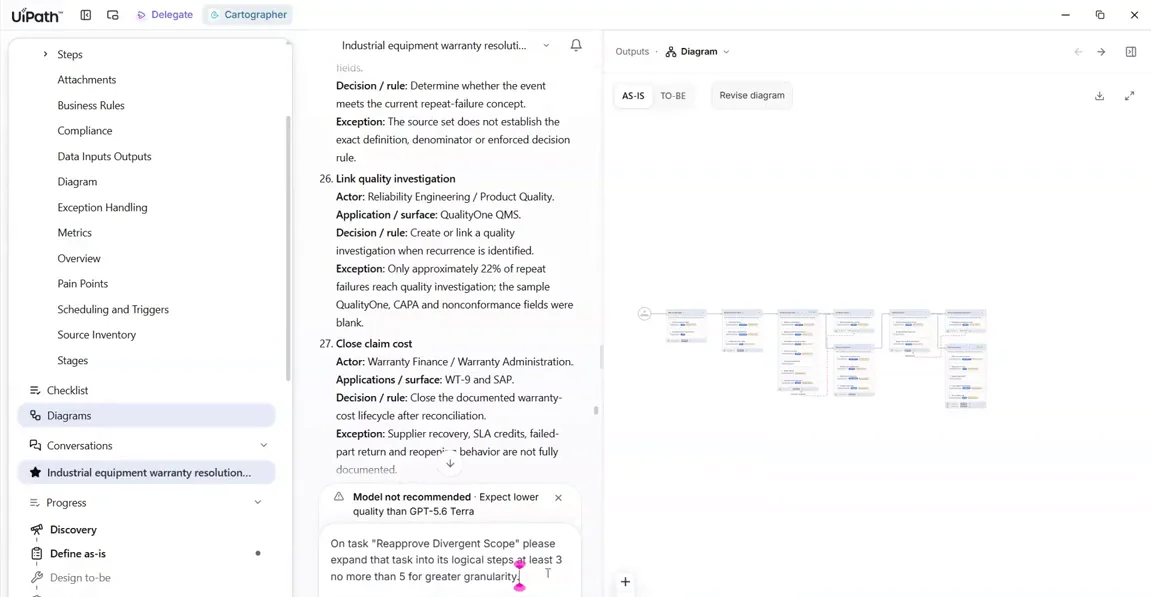Open the Pain Points section
The height and width of the screenshot is (597, 1151).
(x=83, y=283)
